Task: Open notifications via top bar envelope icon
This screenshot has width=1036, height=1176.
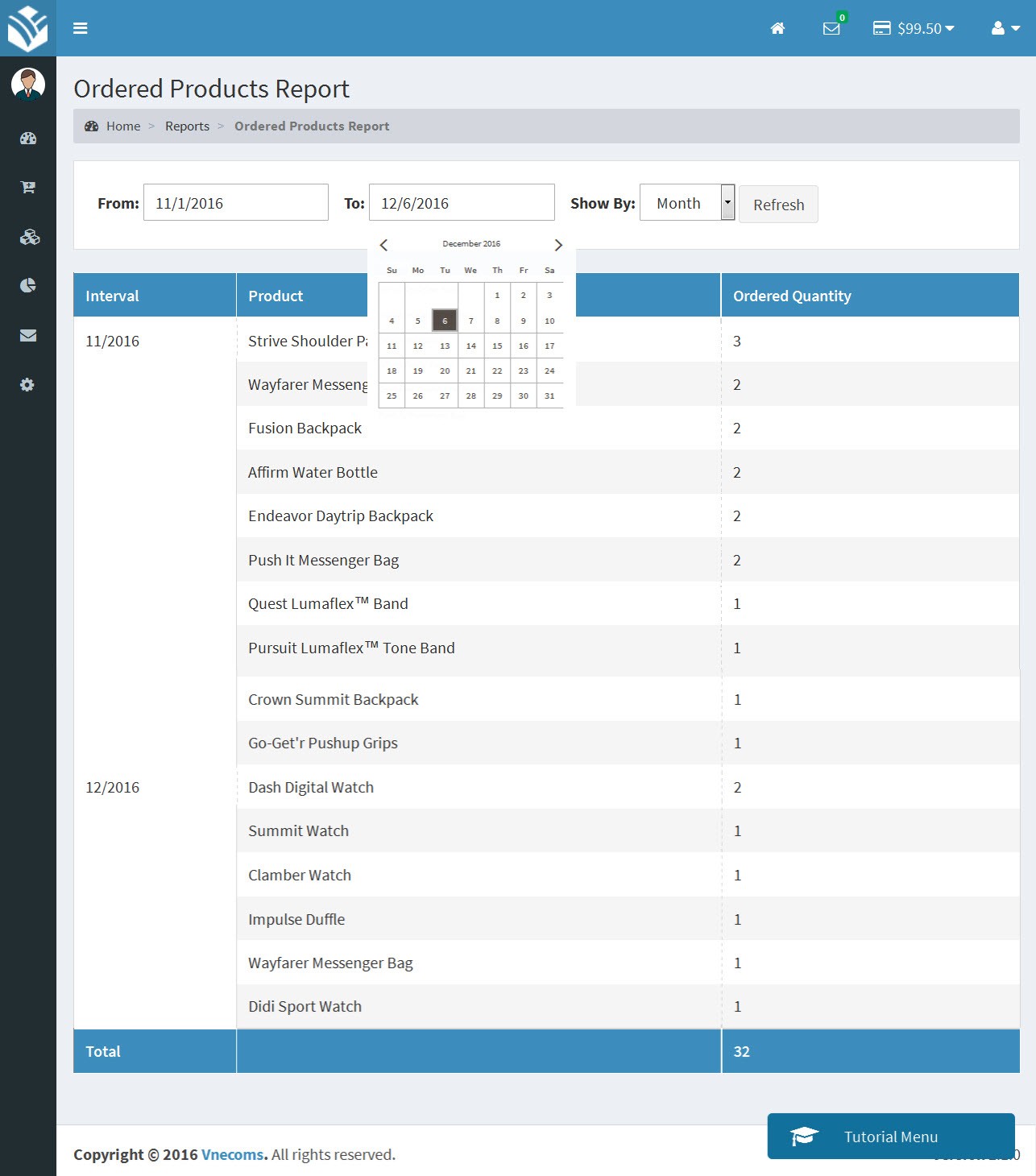Action: coord(831,28)
